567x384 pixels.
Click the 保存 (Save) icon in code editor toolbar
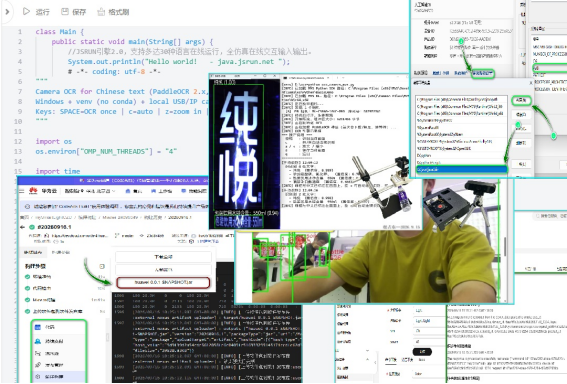65,12
